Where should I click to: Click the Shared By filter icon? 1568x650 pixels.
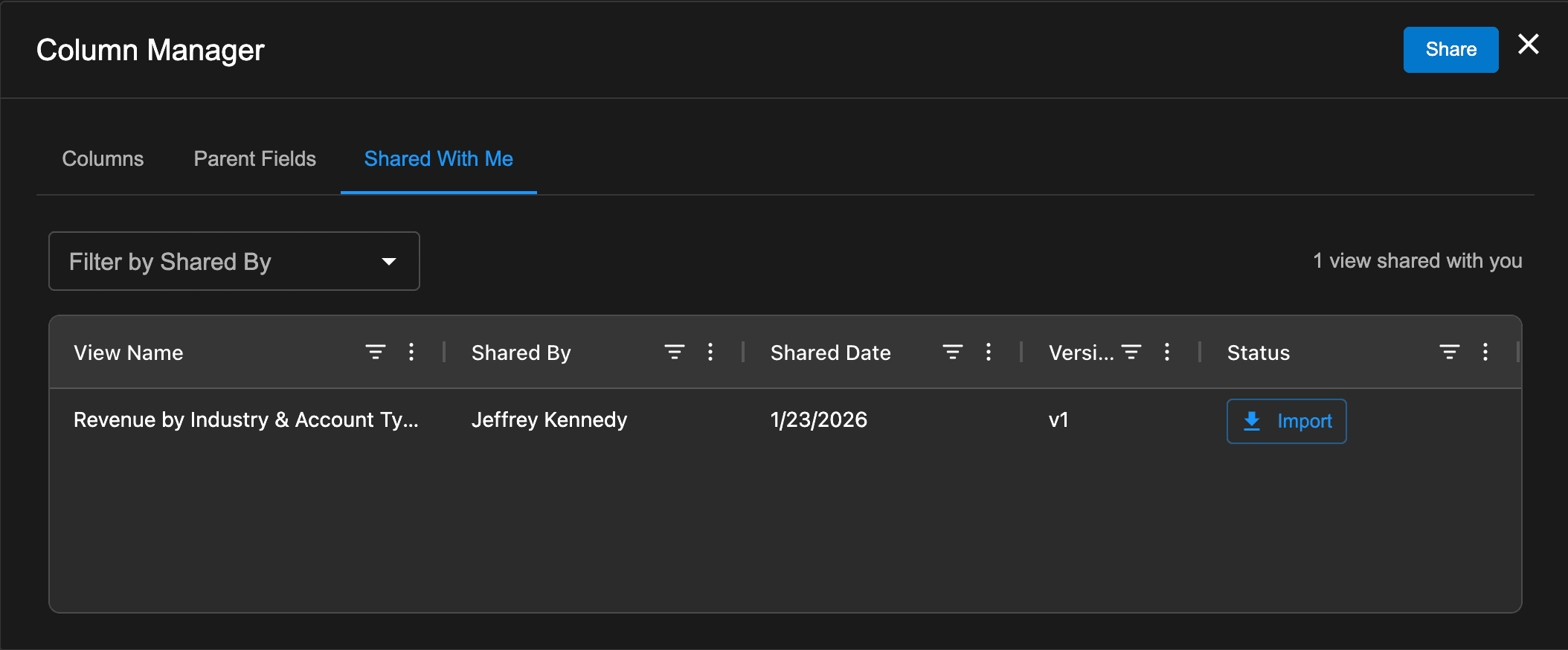(x=675, y=352)
